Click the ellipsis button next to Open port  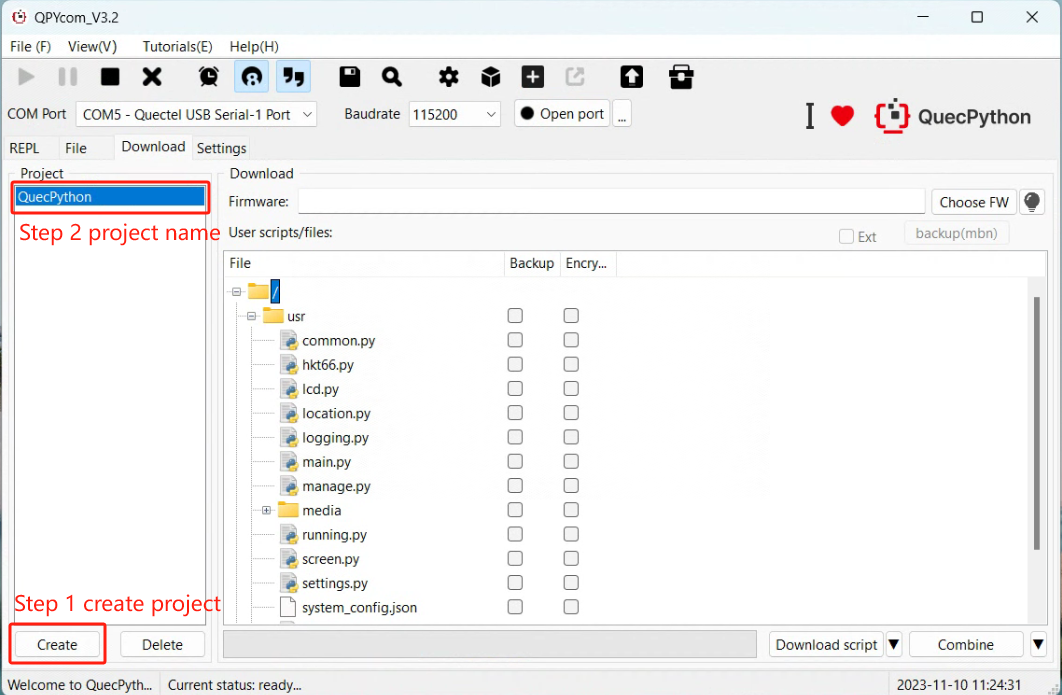(622, 114)
